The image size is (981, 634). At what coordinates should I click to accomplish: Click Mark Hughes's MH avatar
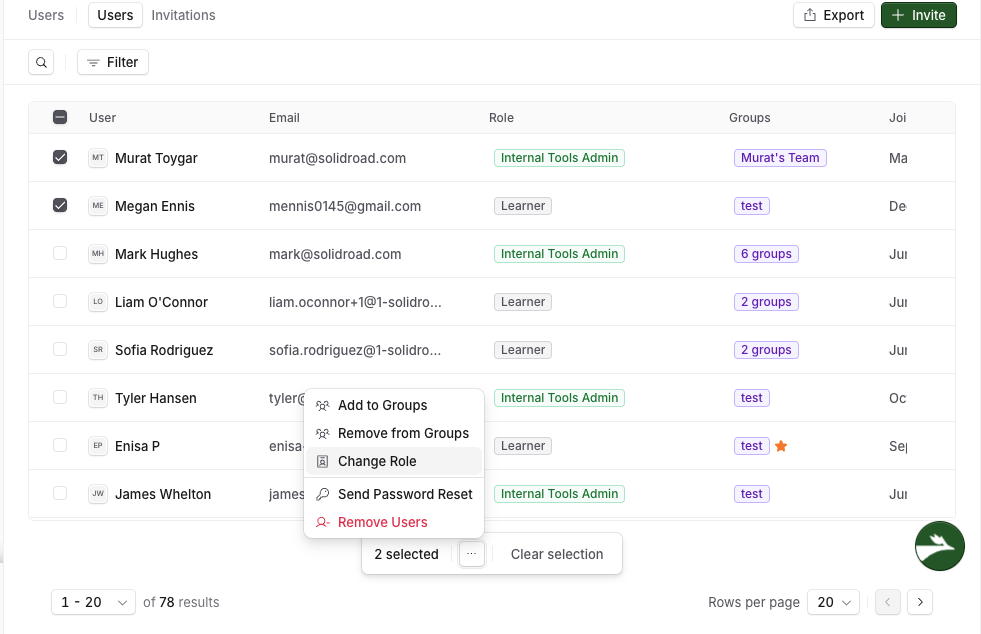pyautogui.click(x=98, y=254)
